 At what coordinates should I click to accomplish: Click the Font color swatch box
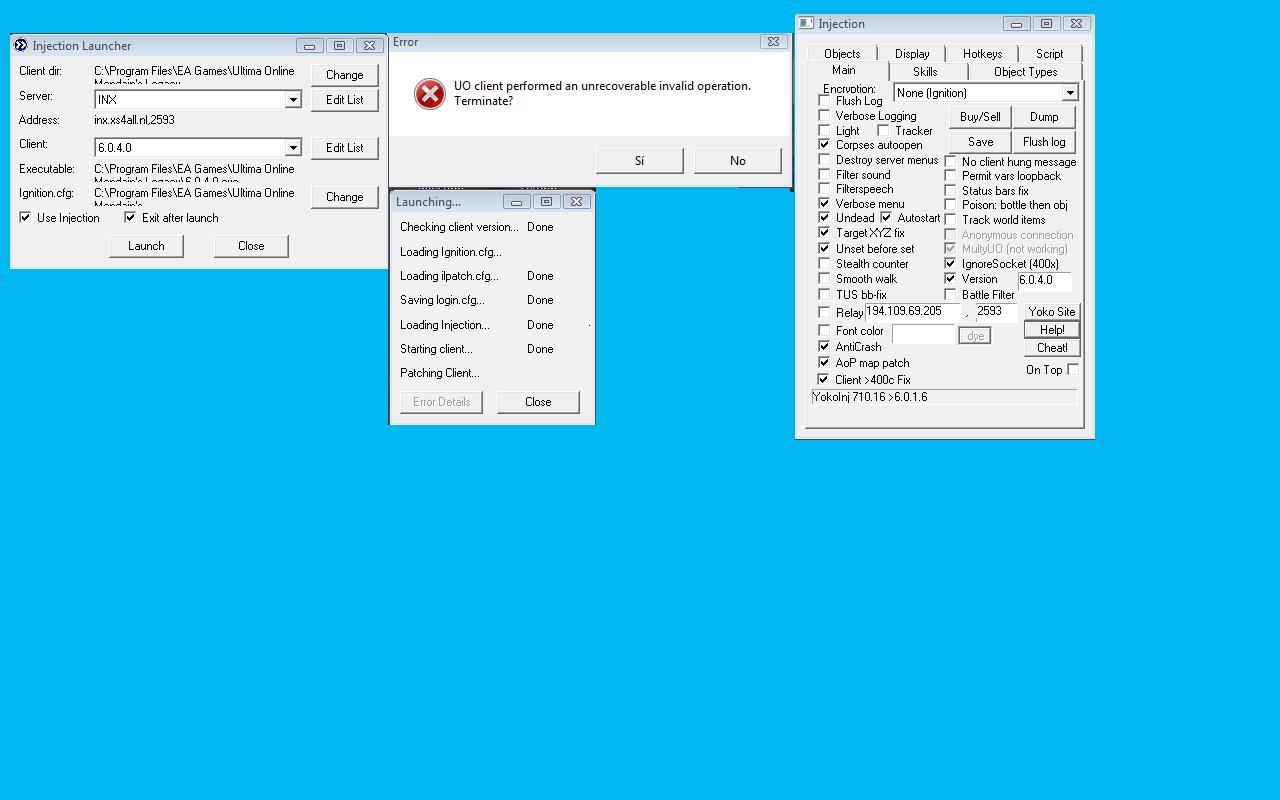click(x=922, y=334)
